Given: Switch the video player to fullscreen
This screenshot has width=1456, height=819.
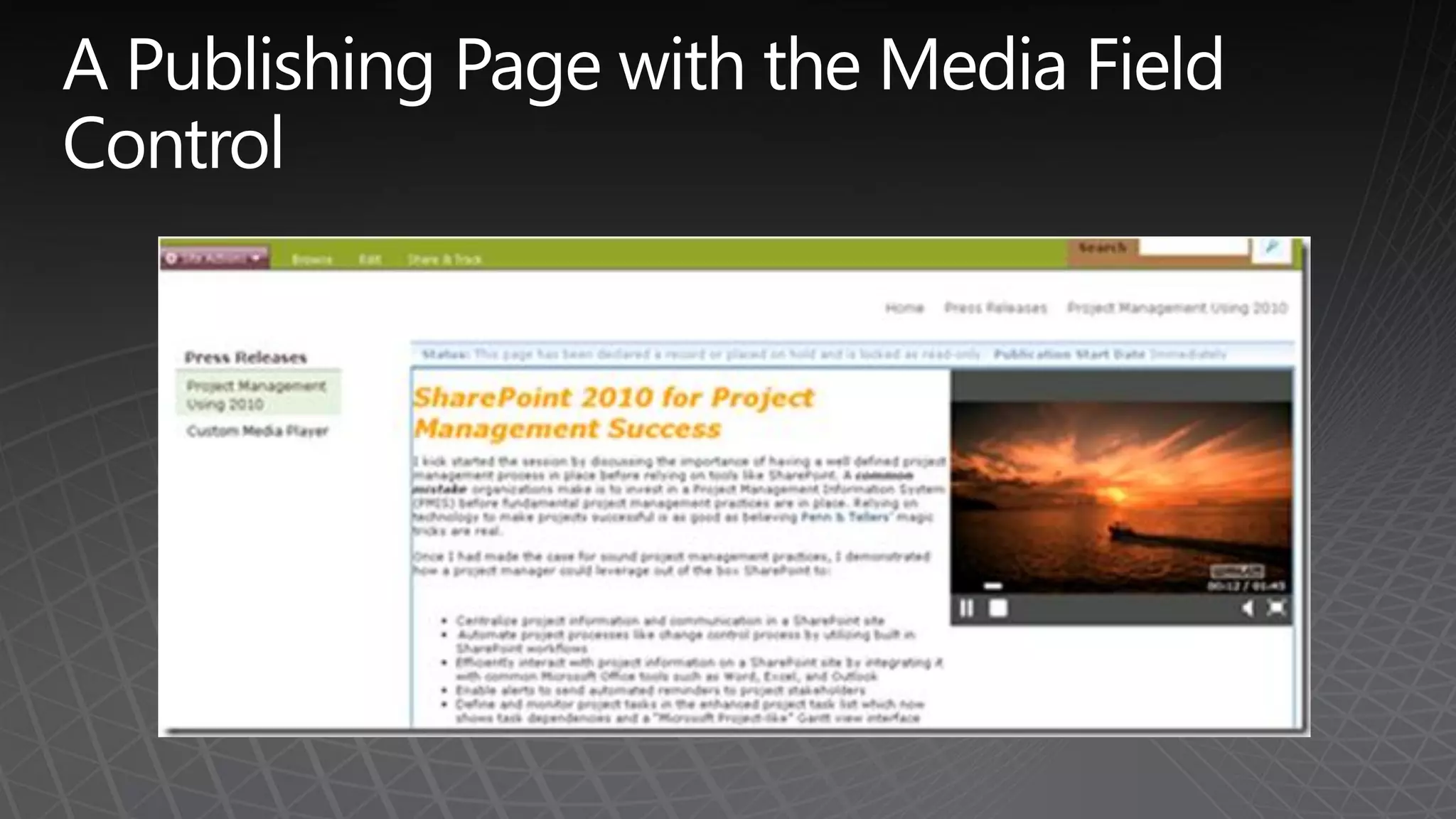Looking at the screenshot, I should (x=1277, y=609).
